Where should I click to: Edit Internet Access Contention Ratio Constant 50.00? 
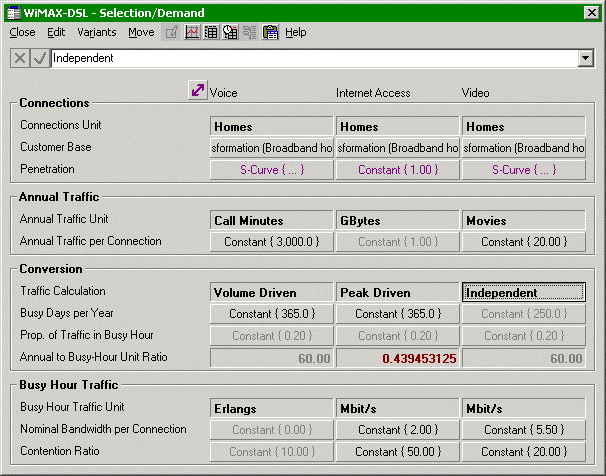[x=397, y=452]
